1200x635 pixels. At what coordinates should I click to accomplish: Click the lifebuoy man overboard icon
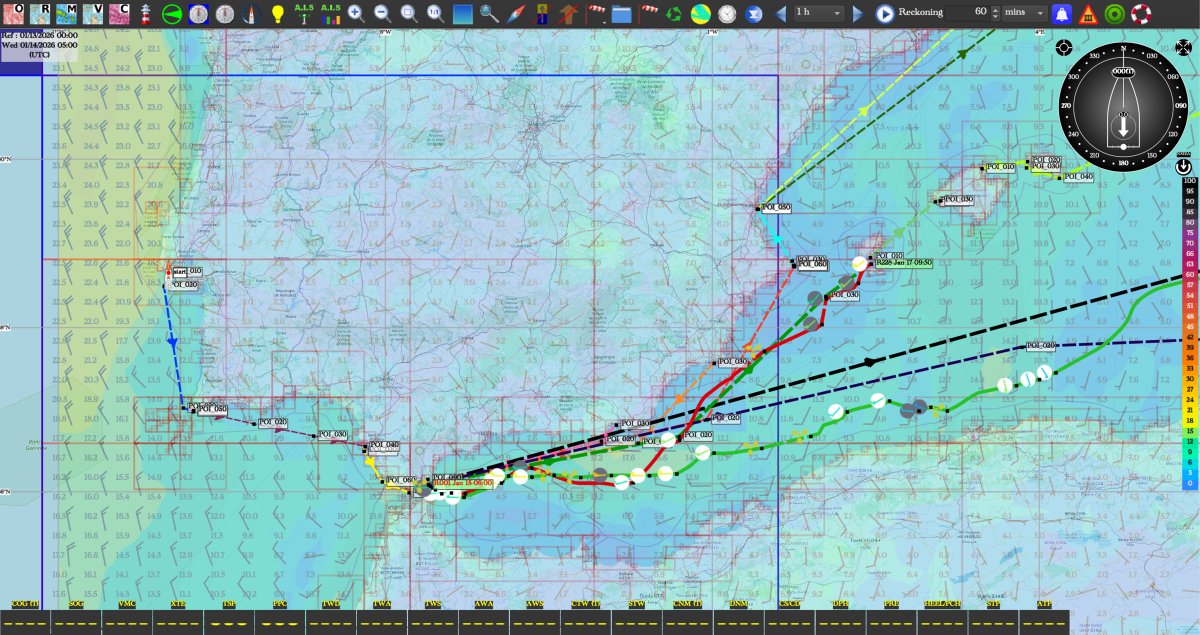[x=1141, y=14]
